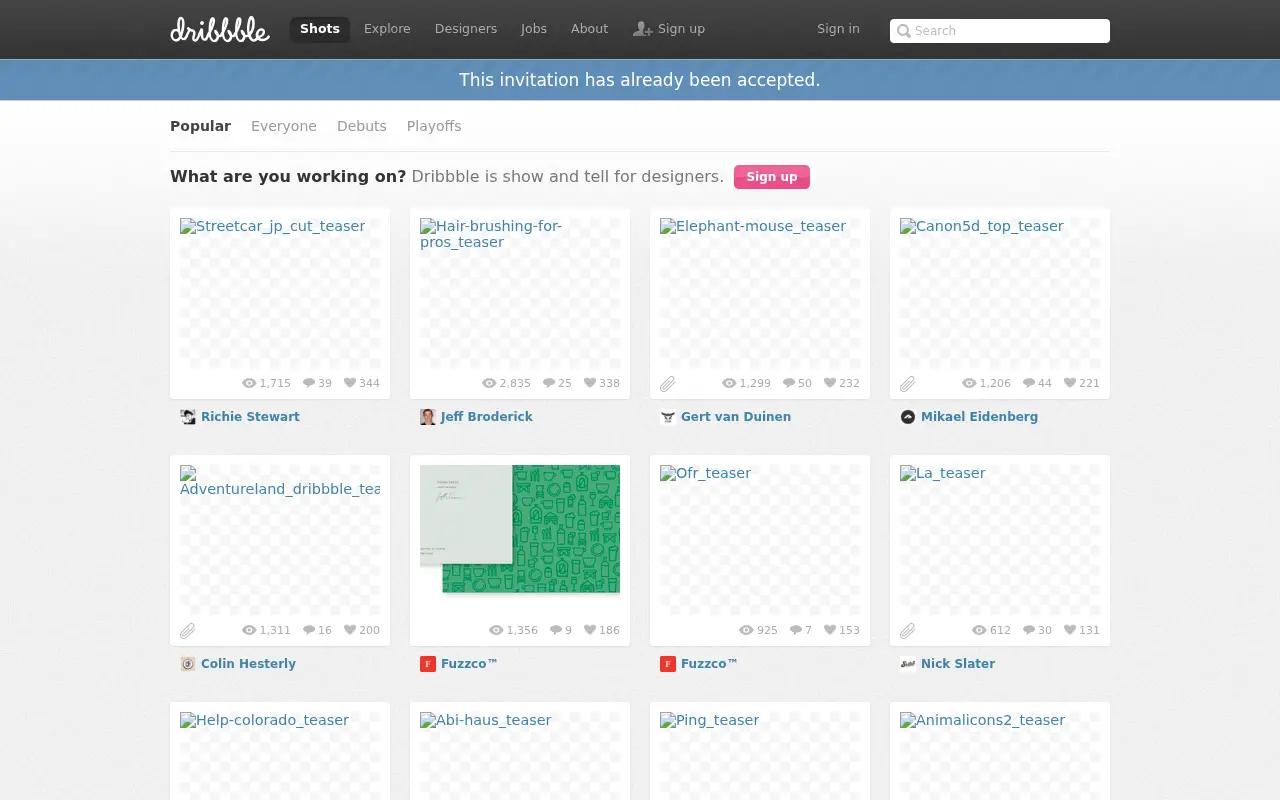Click Fuzzco avatar under Ofr_teaser shot
1280x800 pixels.
click(668, 664)
